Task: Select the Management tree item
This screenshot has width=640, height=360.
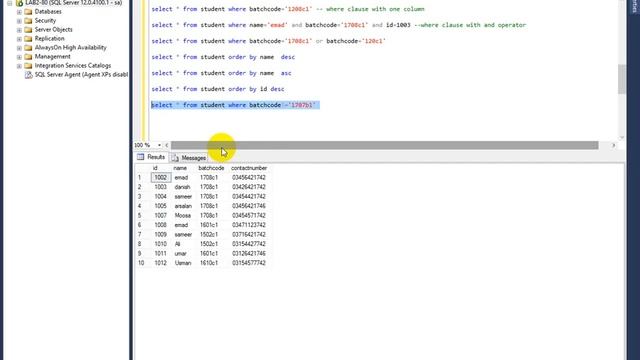Action: click(52, 57)
